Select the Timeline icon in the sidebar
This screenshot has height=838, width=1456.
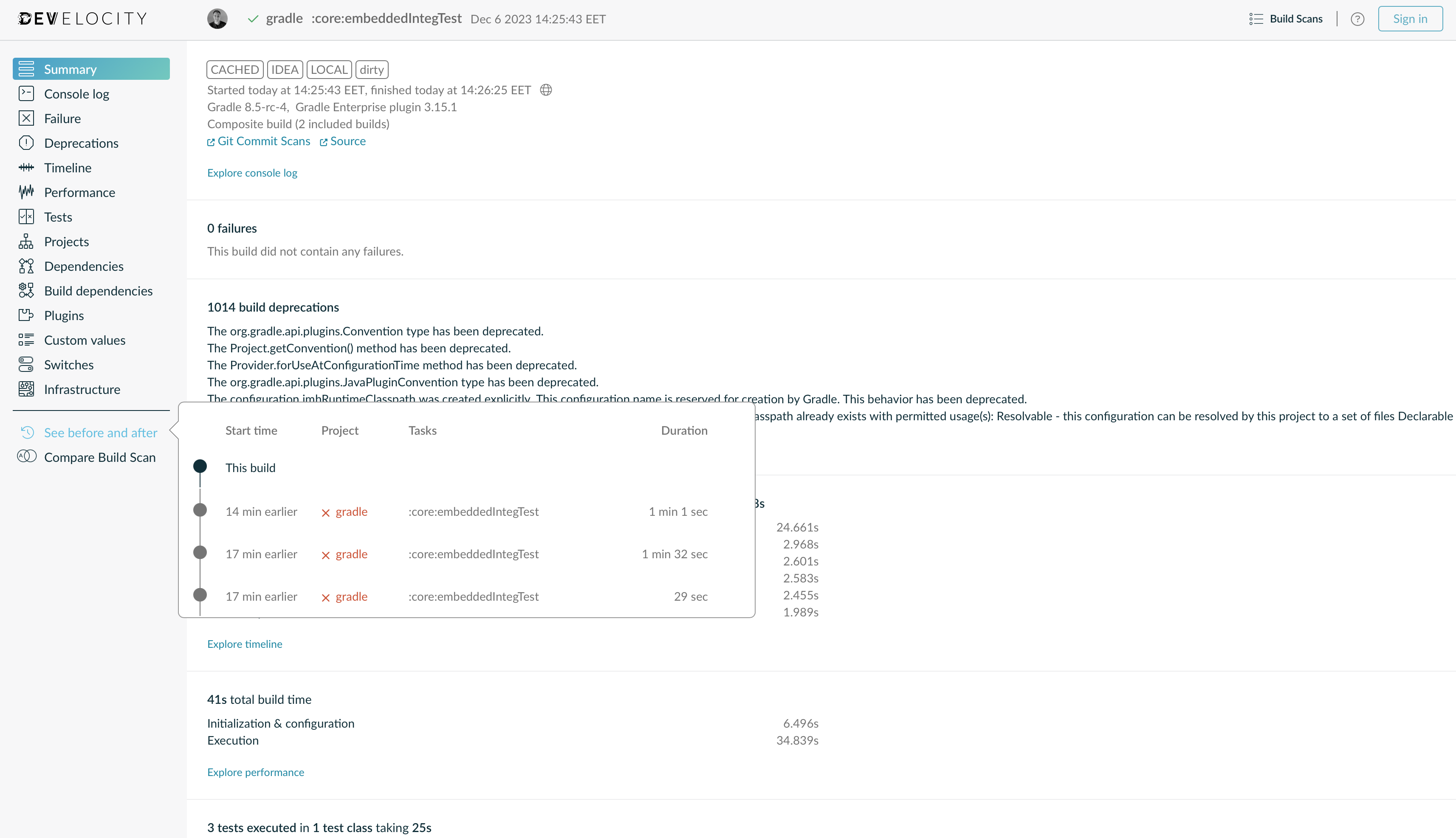click(x=26, y=168)
